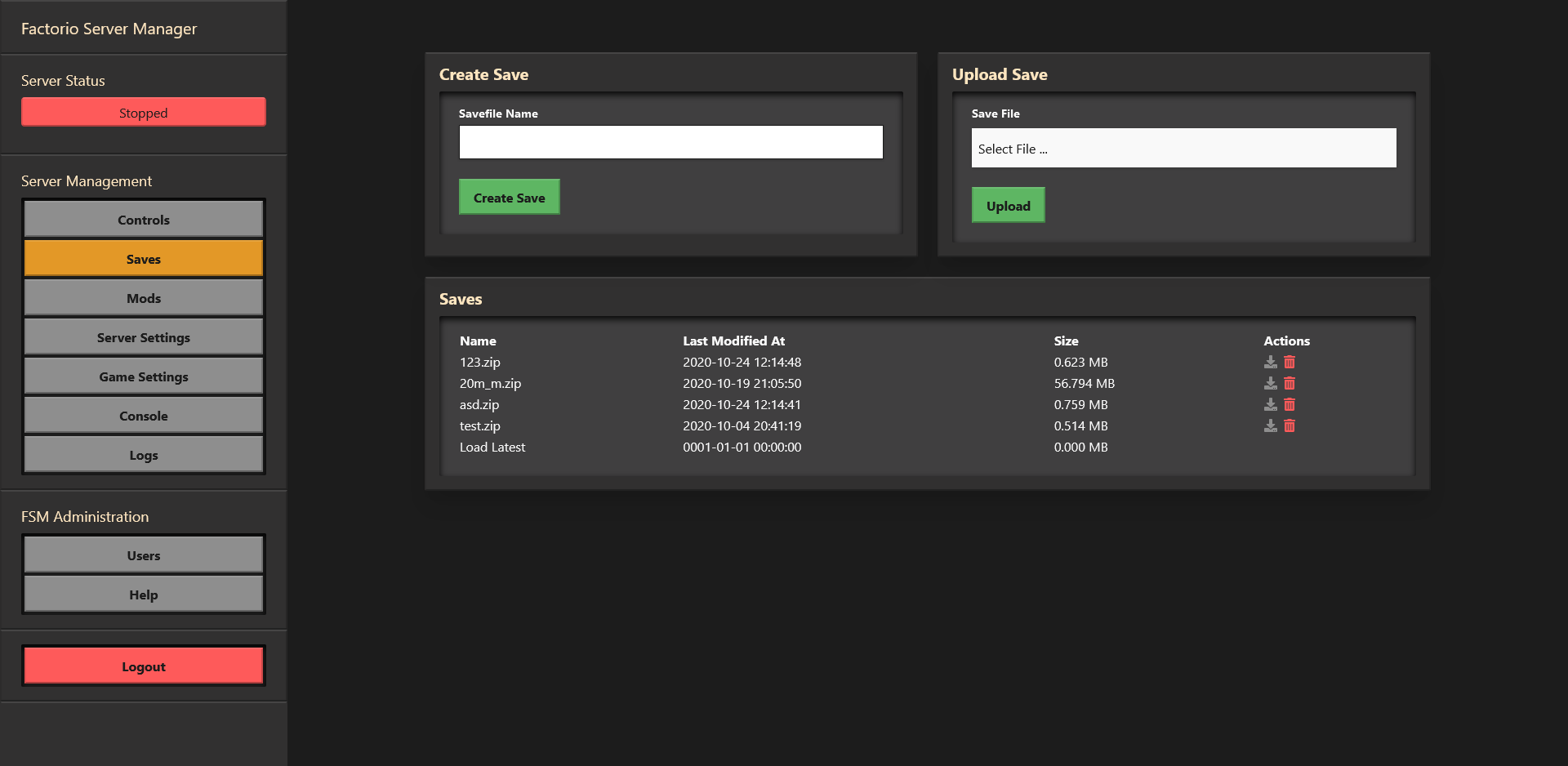Viewport: 1568px width, 766px height.
Task: Click the 2020-10-19 21:05:50 timestamp
Action: click(x=742, y=383)
